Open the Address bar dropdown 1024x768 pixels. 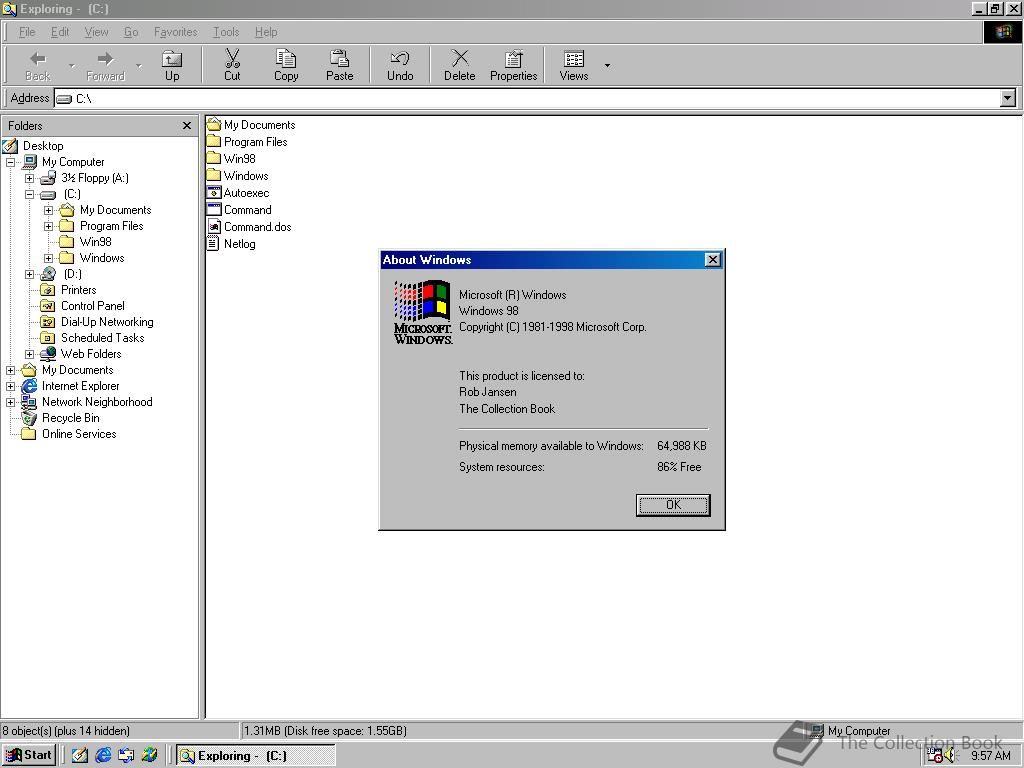pos(1008,99)
